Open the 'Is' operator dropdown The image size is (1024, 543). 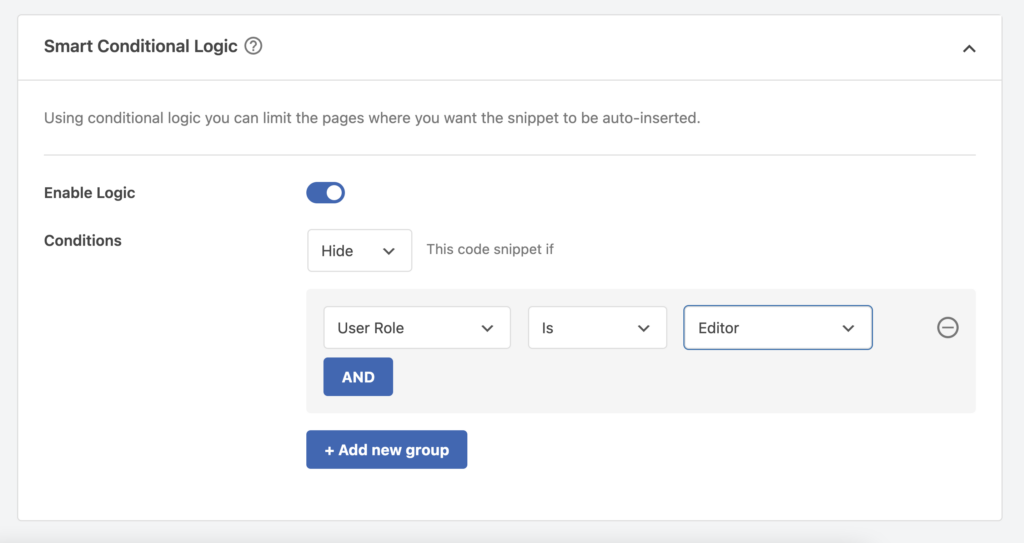click(598, 327)
